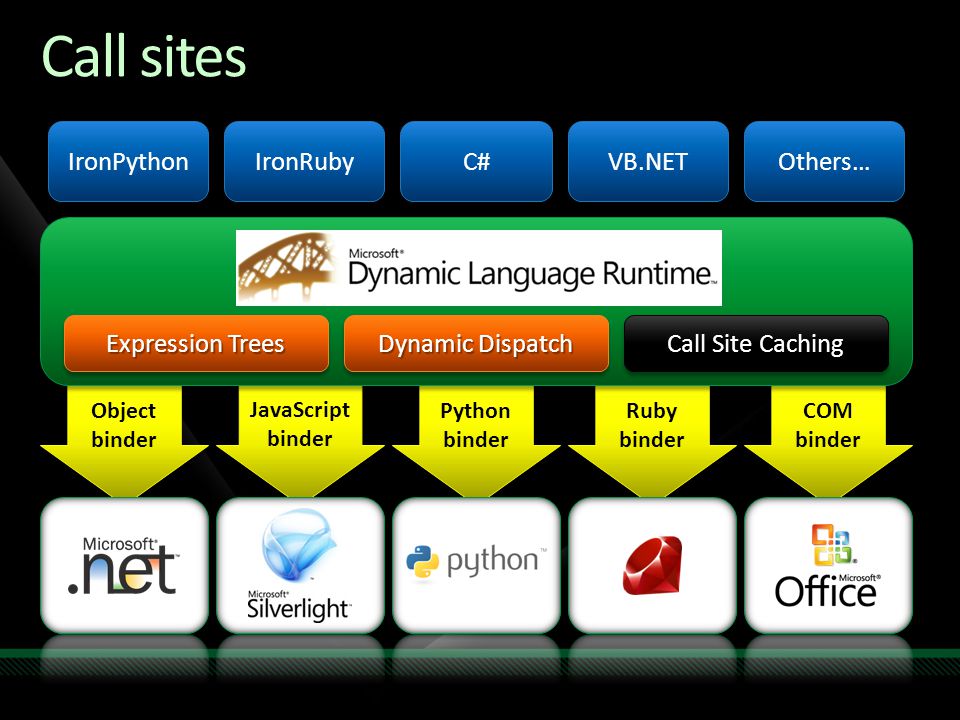Select the python logo tile

point(476,565)
